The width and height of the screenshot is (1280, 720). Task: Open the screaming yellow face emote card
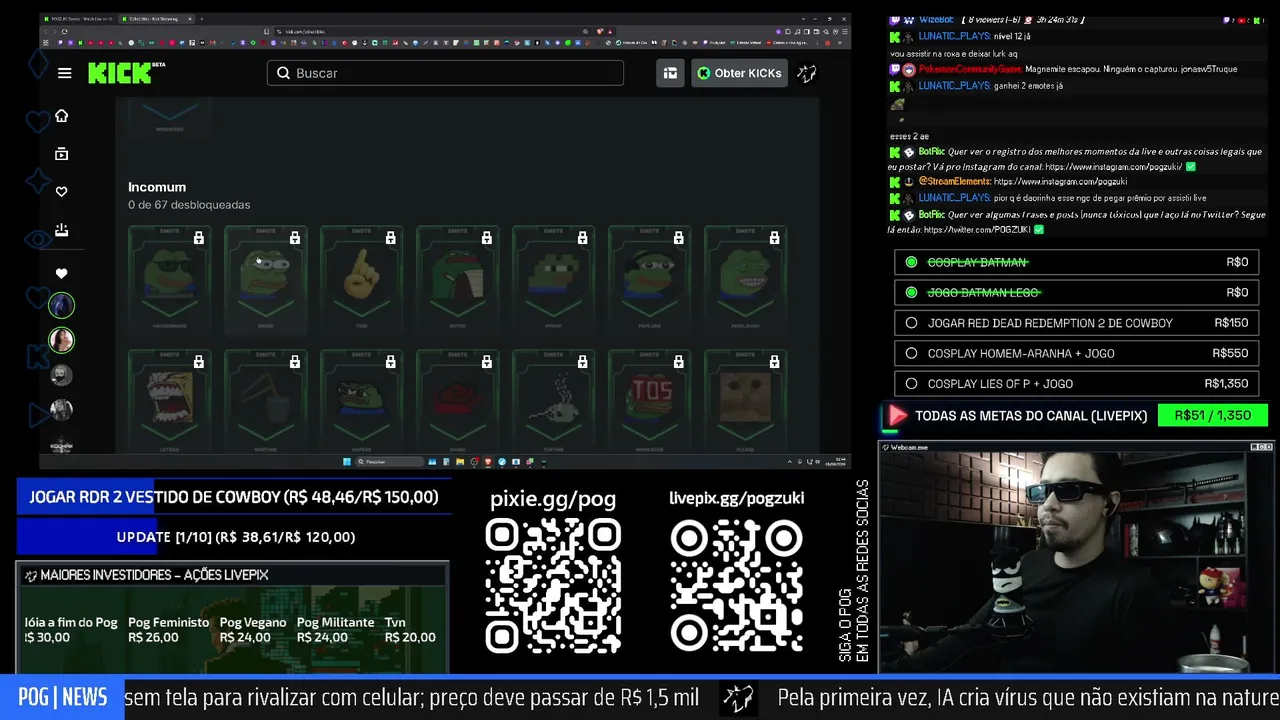tap(169, 400)
